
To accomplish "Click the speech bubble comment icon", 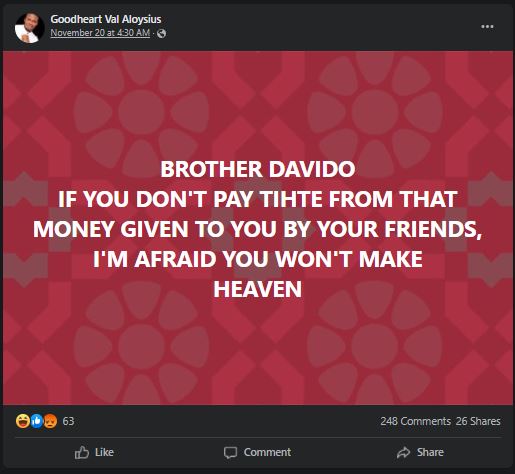I will tap(230, 453).
